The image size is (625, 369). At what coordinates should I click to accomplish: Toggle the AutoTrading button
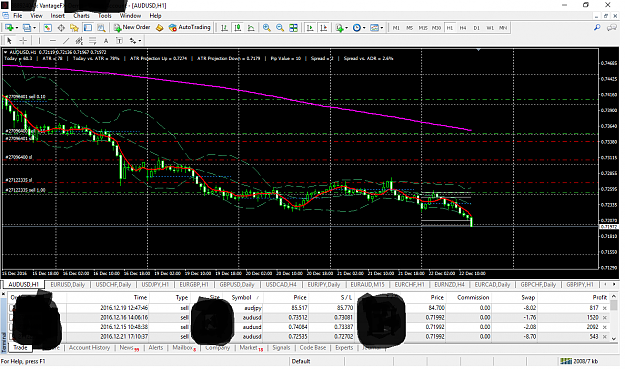click(190, 27)
